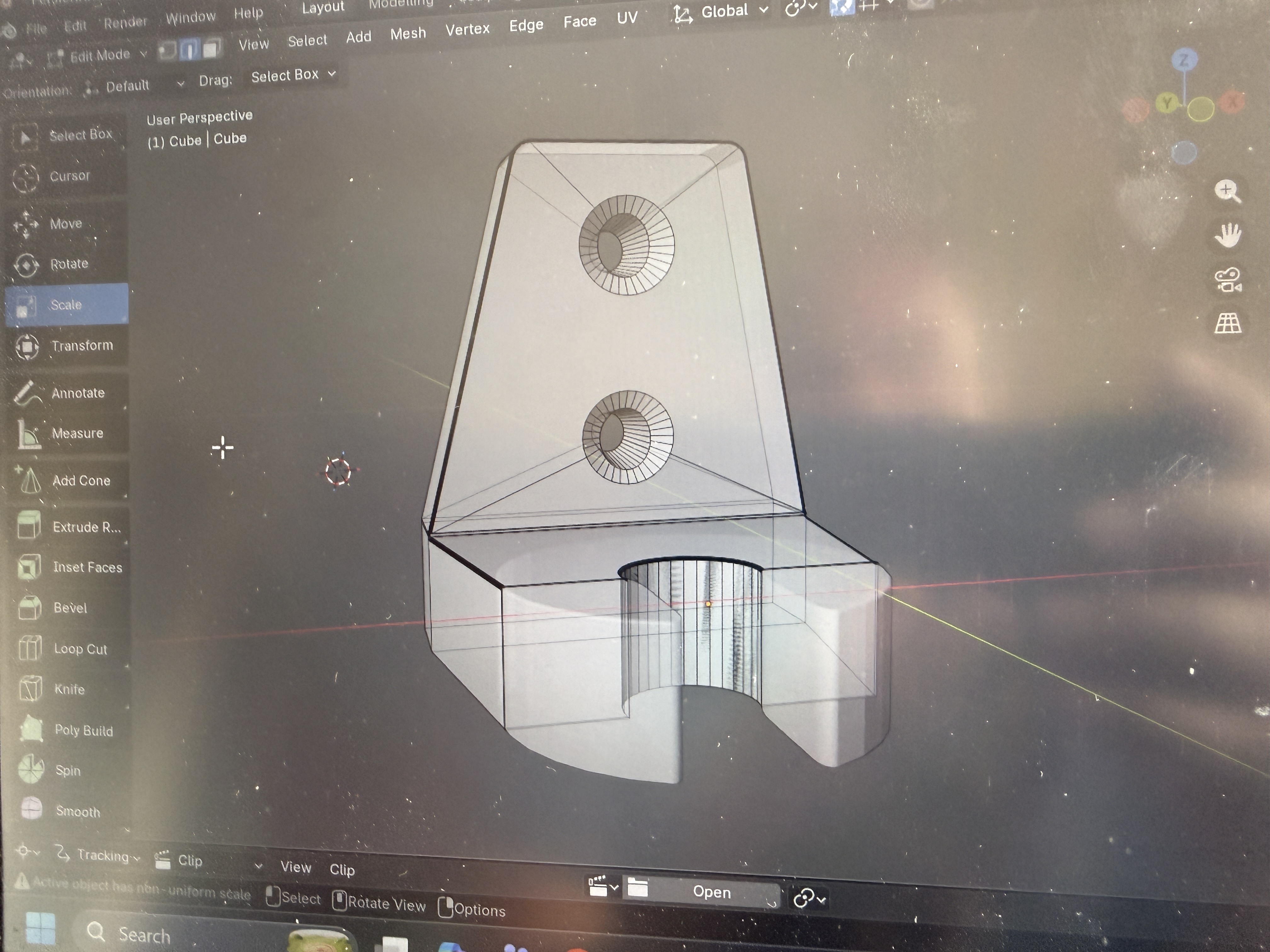1270x952 pixels.
Task: Choose the Annotate tool
Action: (66, 393)
